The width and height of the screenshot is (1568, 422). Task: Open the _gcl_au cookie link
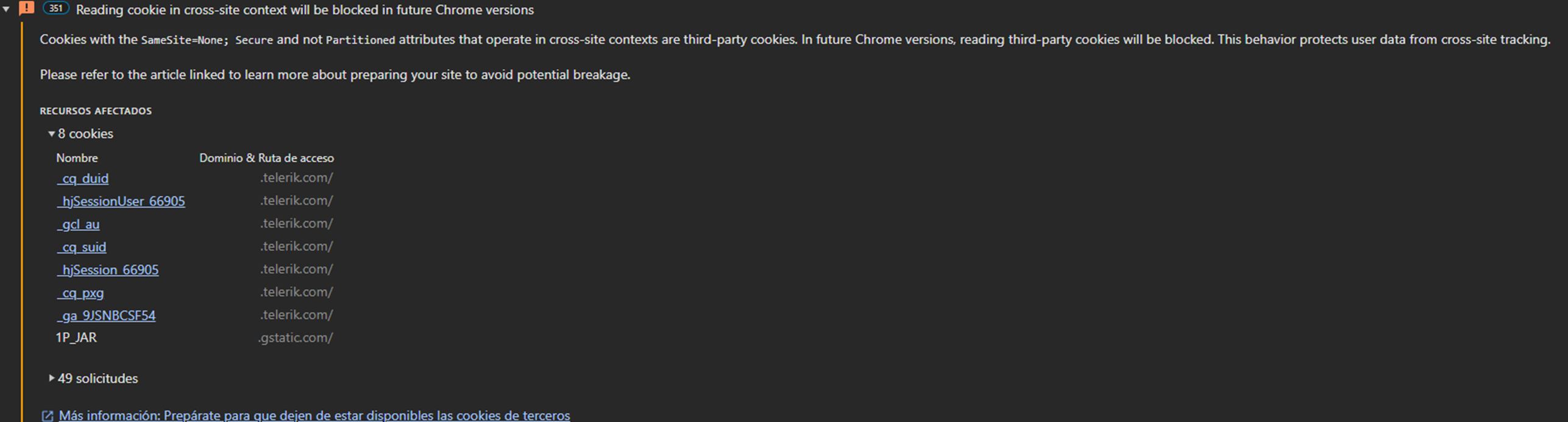point(79,224)
